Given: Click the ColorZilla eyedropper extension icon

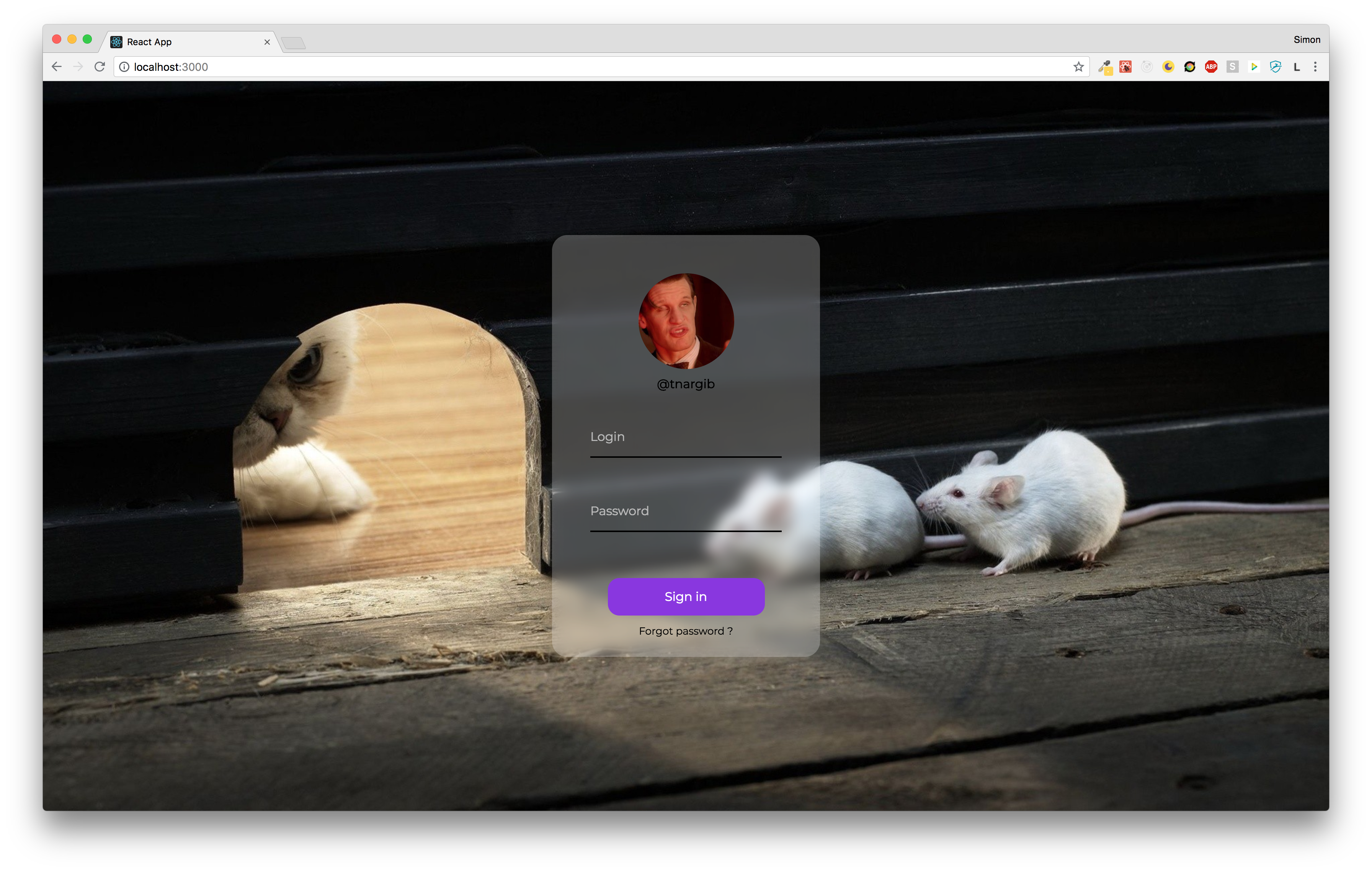Looking at the screenshot, I should (1105, 67).
